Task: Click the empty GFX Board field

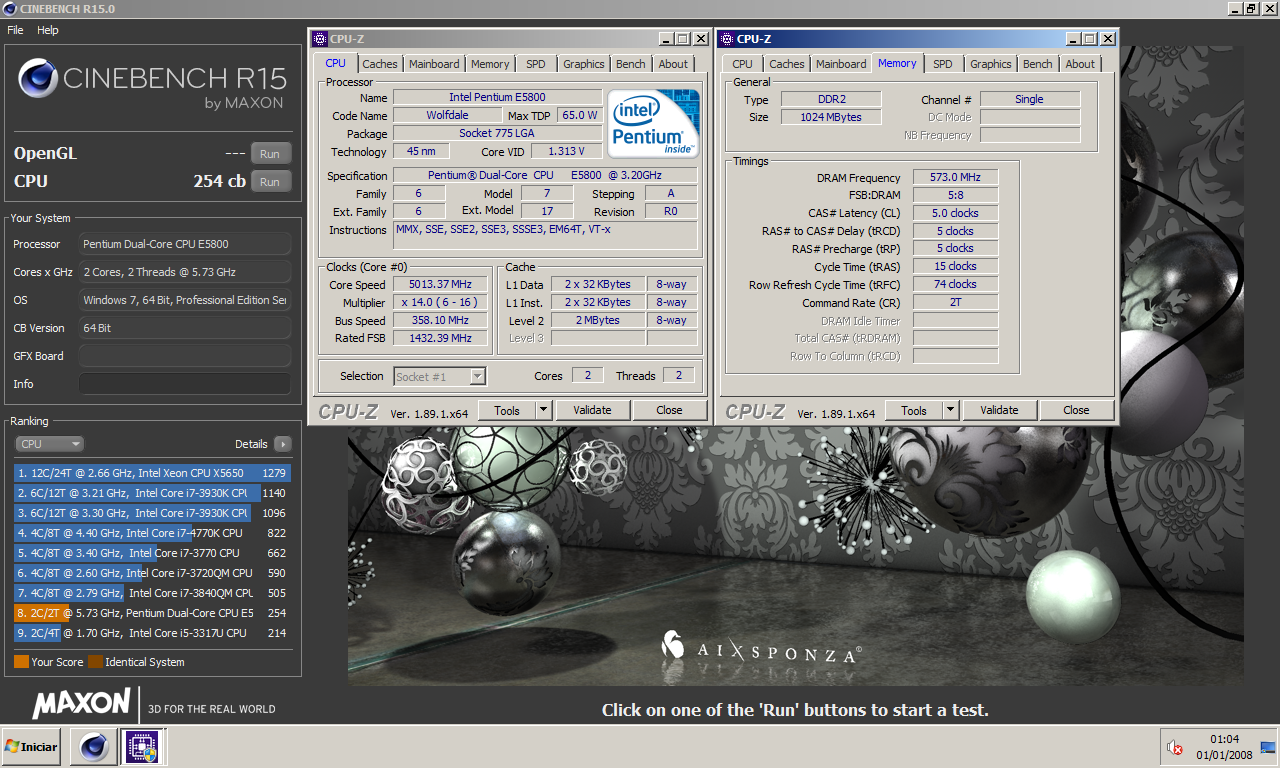Action: coord(185,356)
